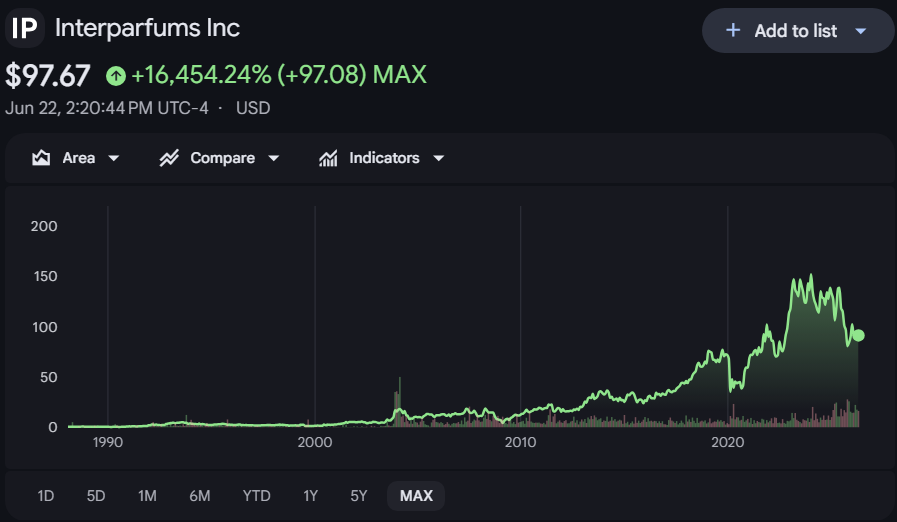
Task: Click the 2000 x-axis label
Action: pyautogui.click(x=315, y=442)
